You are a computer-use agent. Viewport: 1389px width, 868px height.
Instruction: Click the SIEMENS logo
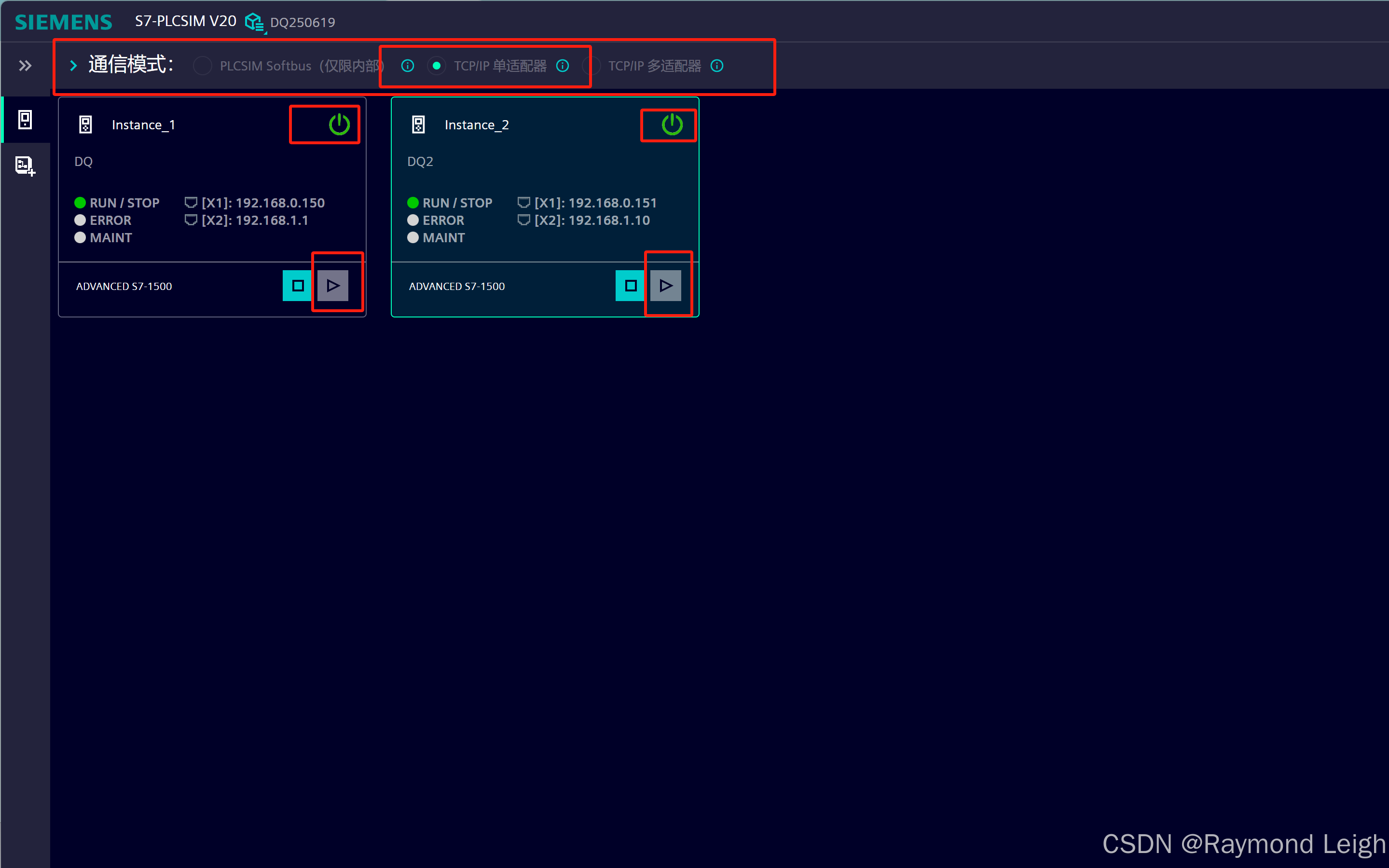click(63, 21)
